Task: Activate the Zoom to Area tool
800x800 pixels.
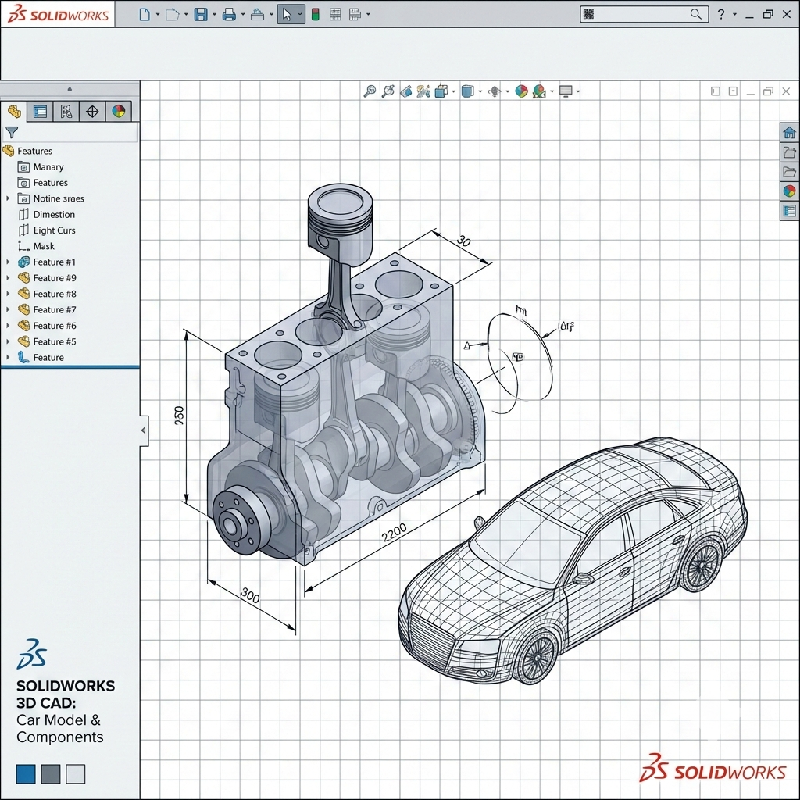Action: click(388, 90)
